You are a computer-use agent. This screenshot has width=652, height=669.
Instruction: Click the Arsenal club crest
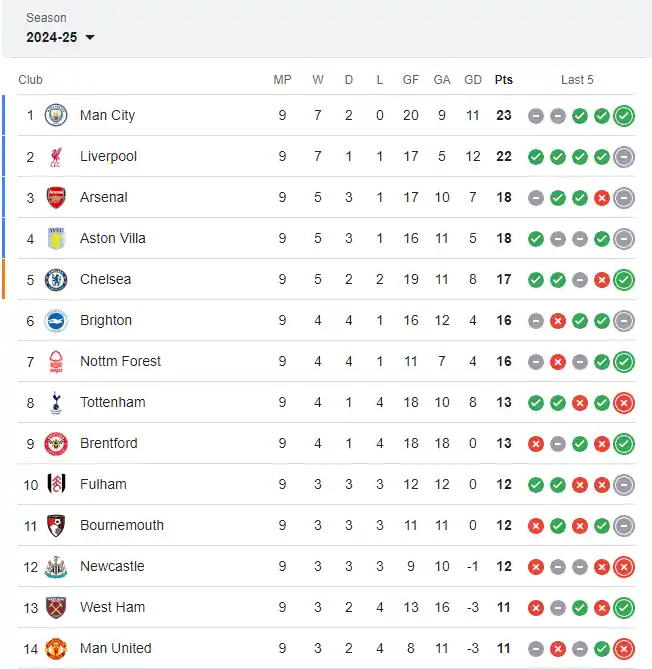[x=56, y=198]
